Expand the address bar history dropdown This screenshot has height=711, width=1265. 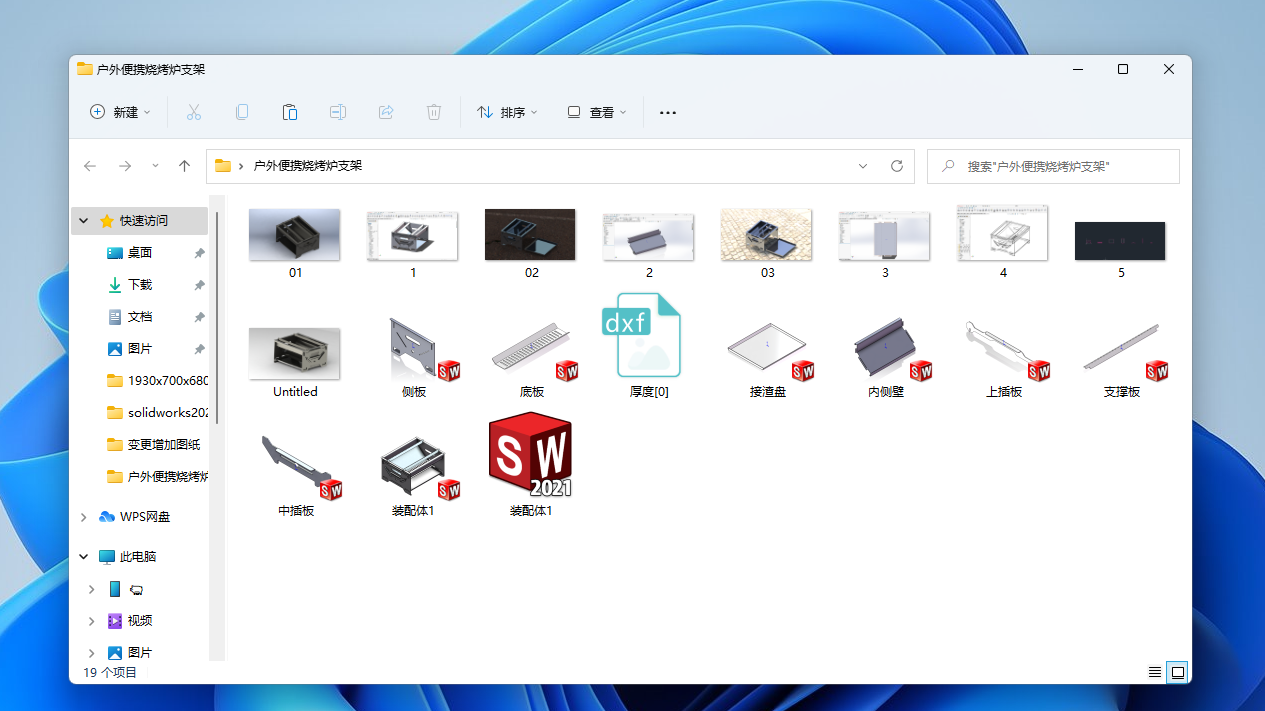coord(863,166)
